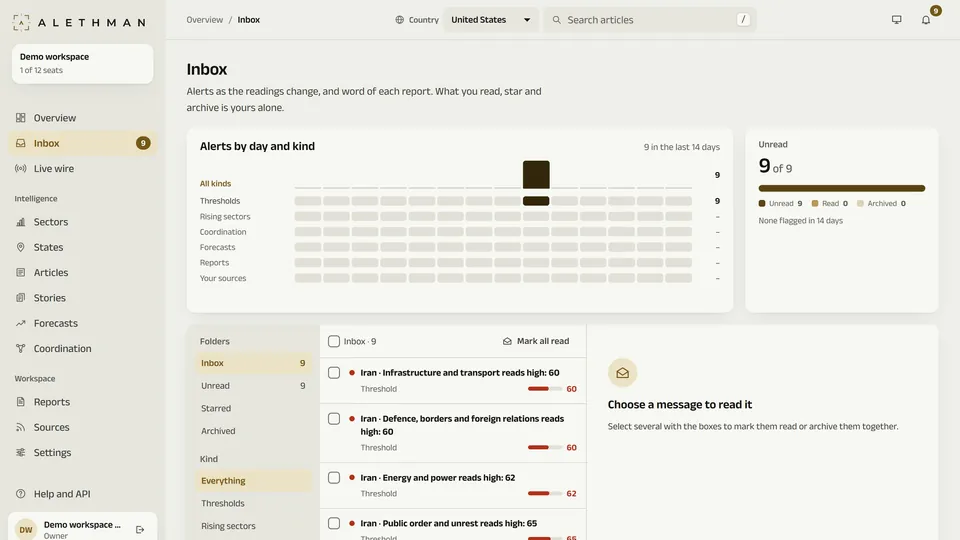Click the Reports file icon in sidebar
Image resolution: width=960 pixels, height=540 pixels.
click(21, 402)
